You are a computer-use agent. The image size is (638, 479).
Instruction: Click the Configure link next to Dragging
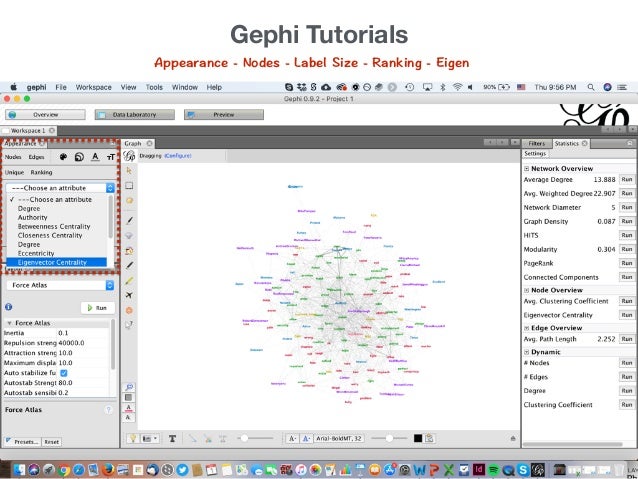(178, 155)
